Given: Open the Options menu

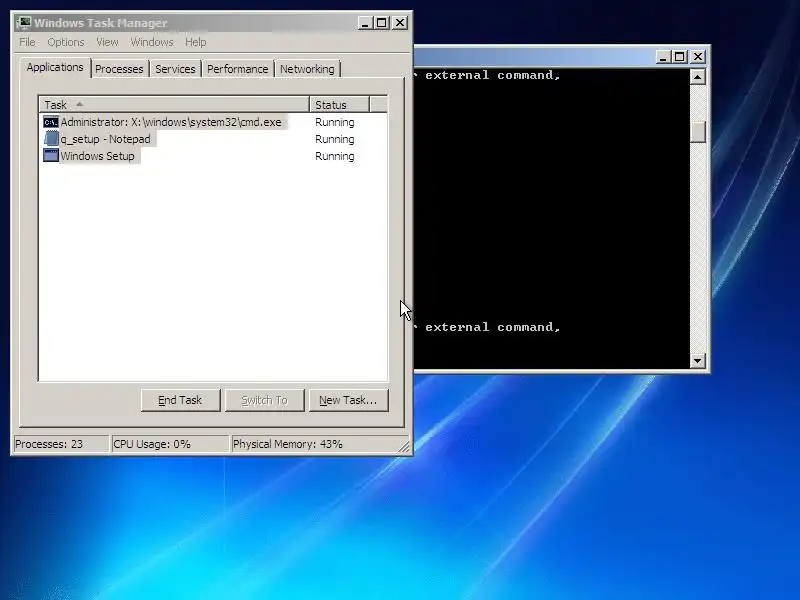Looking at the screenshot, I should [66, 42].
